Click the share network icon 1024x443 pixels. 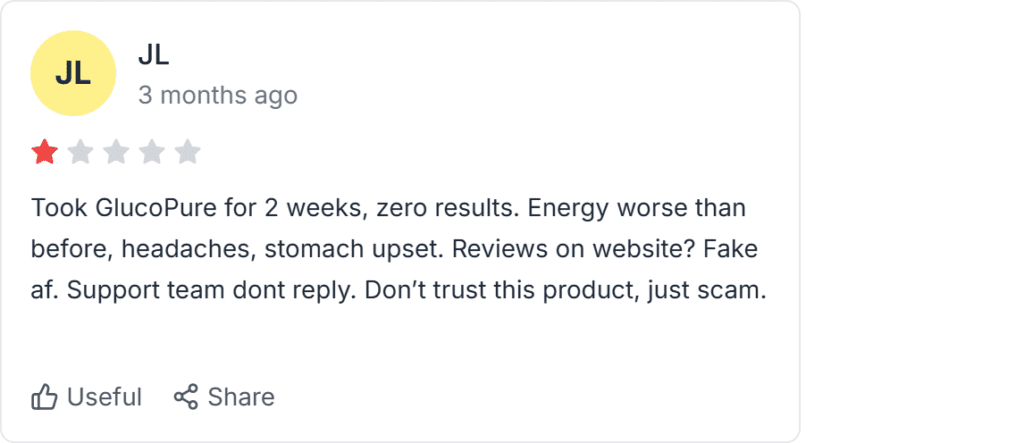pyautogui.click(x=185, y=397)
